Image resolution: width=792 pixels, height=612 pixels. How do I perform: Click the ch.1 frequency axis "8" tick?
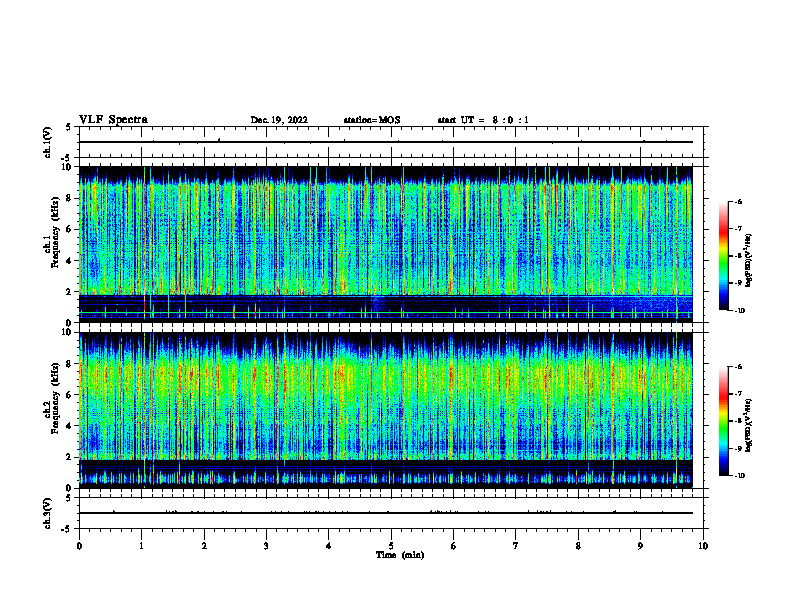click(69, 198)
